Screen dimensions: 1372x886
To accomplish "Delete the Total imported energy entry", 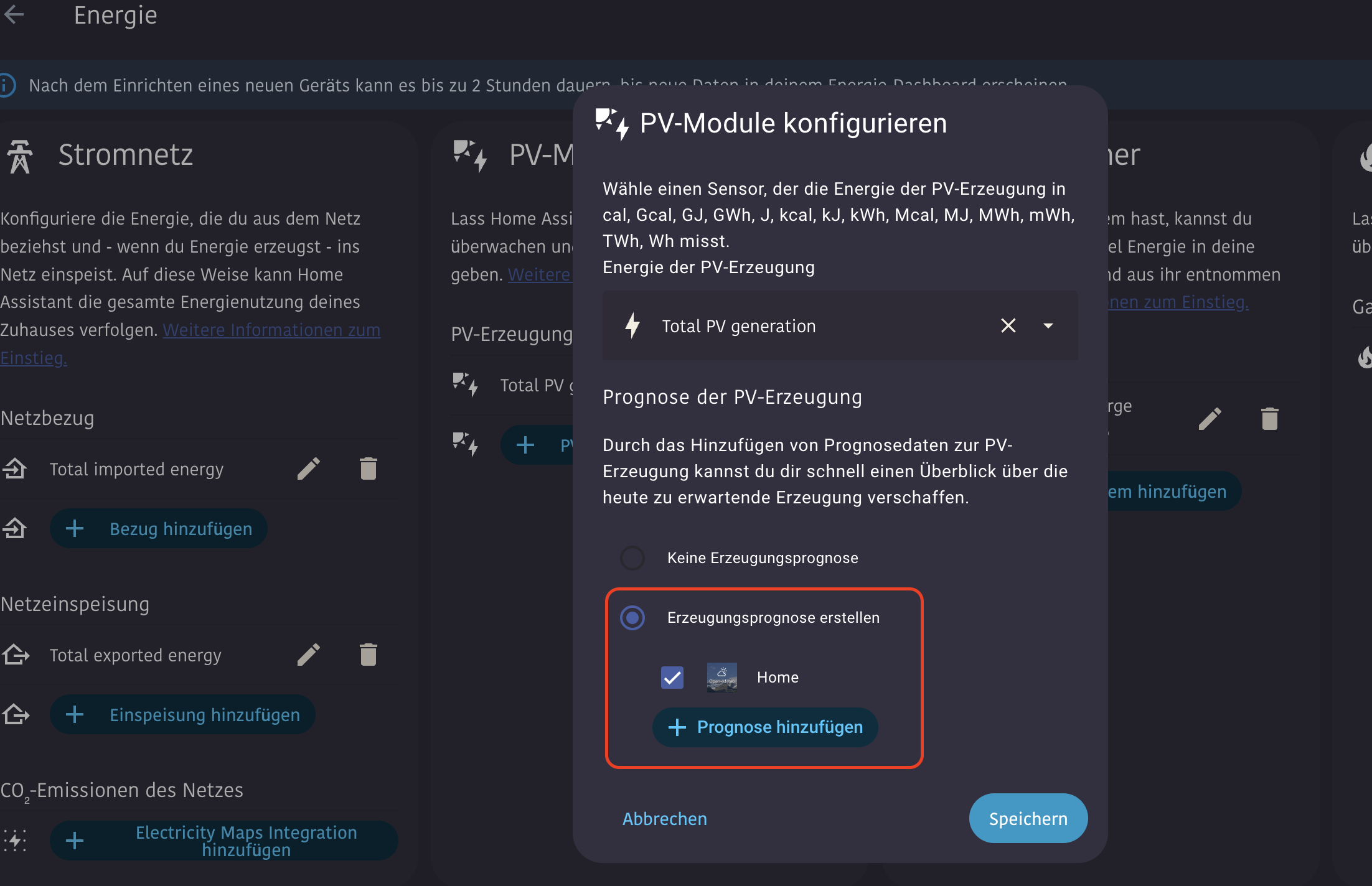I will (368, 469).
